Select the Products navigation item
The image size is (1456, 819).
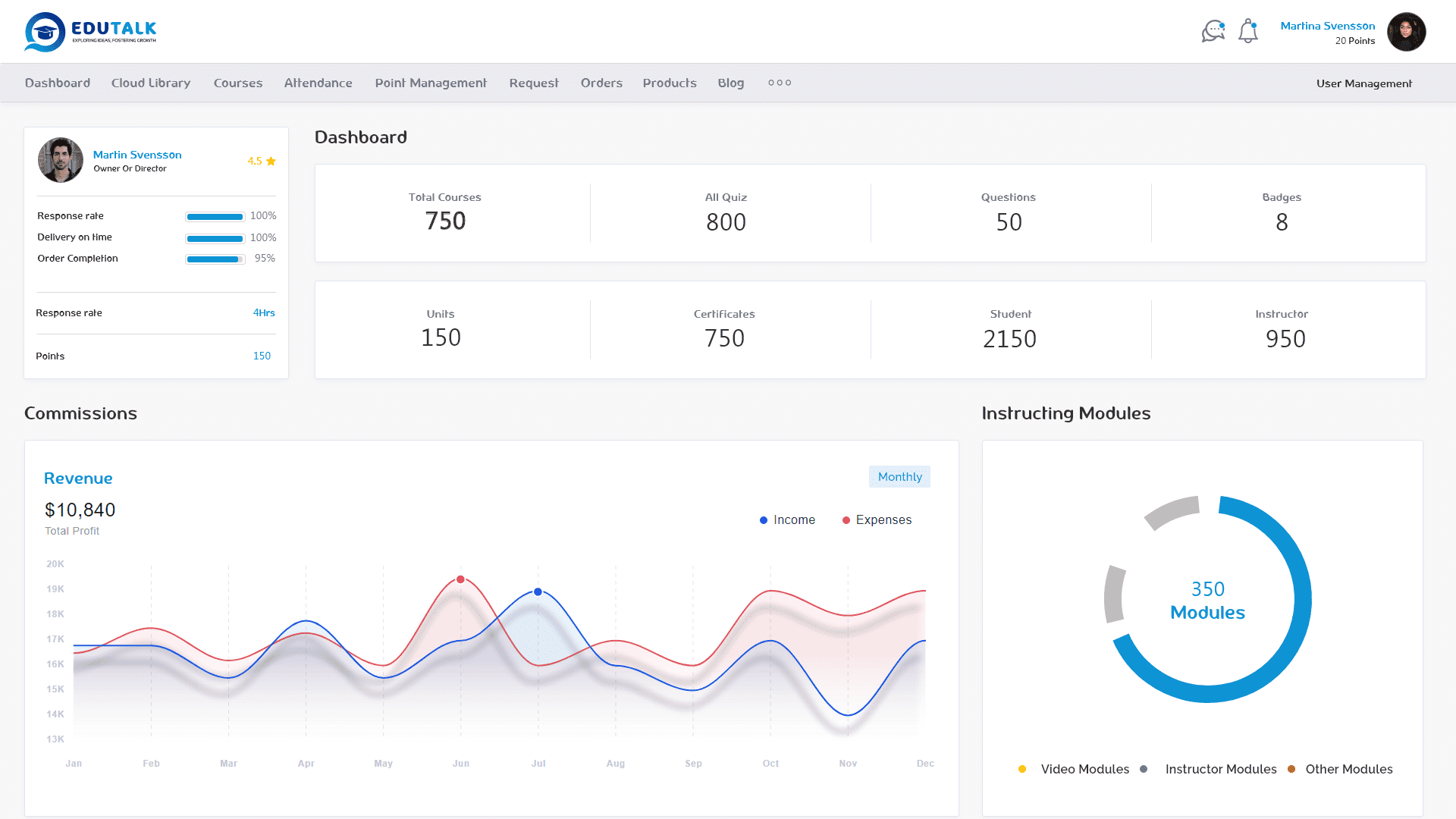pyautogui.click(x=668, y=82)
